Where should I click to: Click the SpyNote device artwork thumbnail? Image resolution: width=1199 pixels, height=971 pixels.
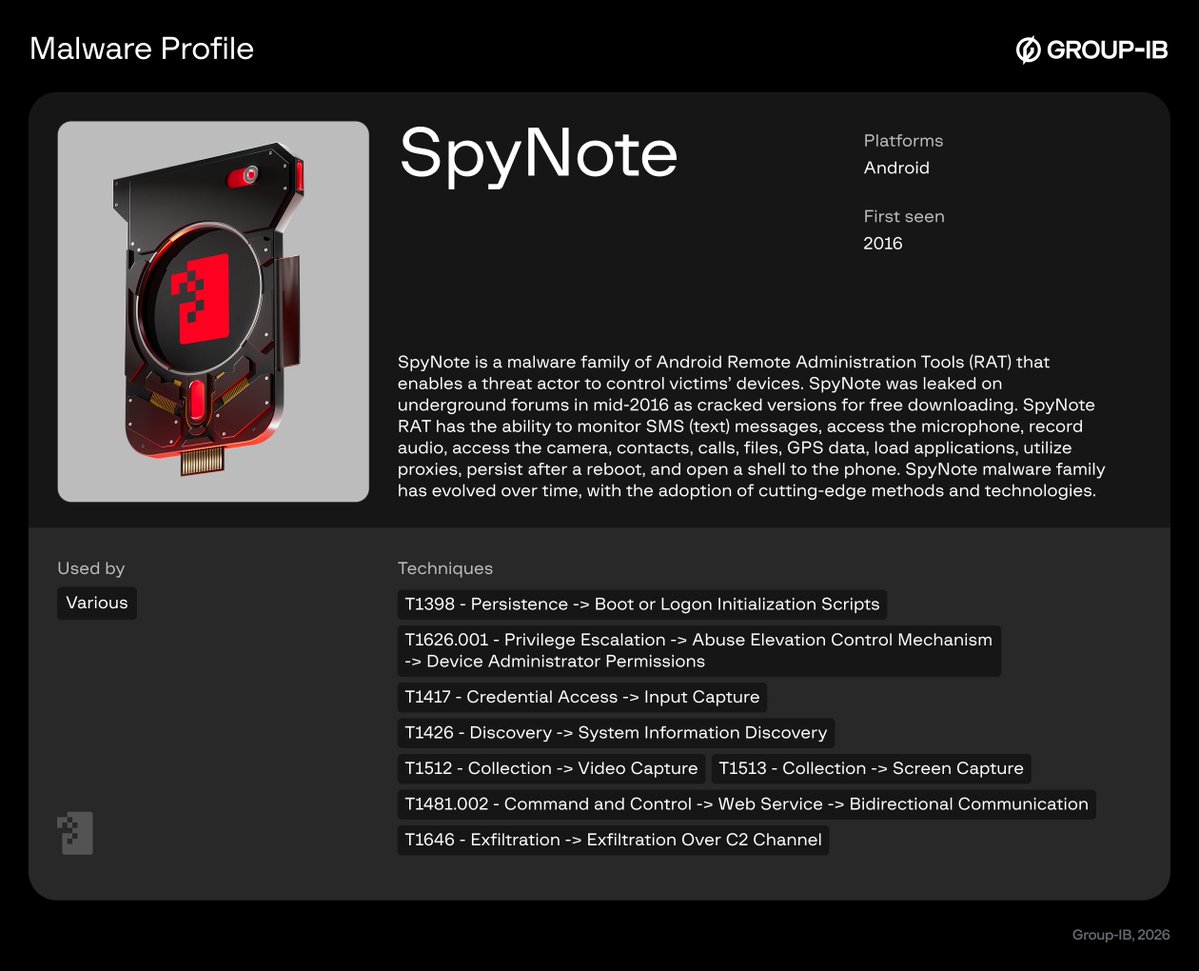pyautogui.click(x=213, y=311)
